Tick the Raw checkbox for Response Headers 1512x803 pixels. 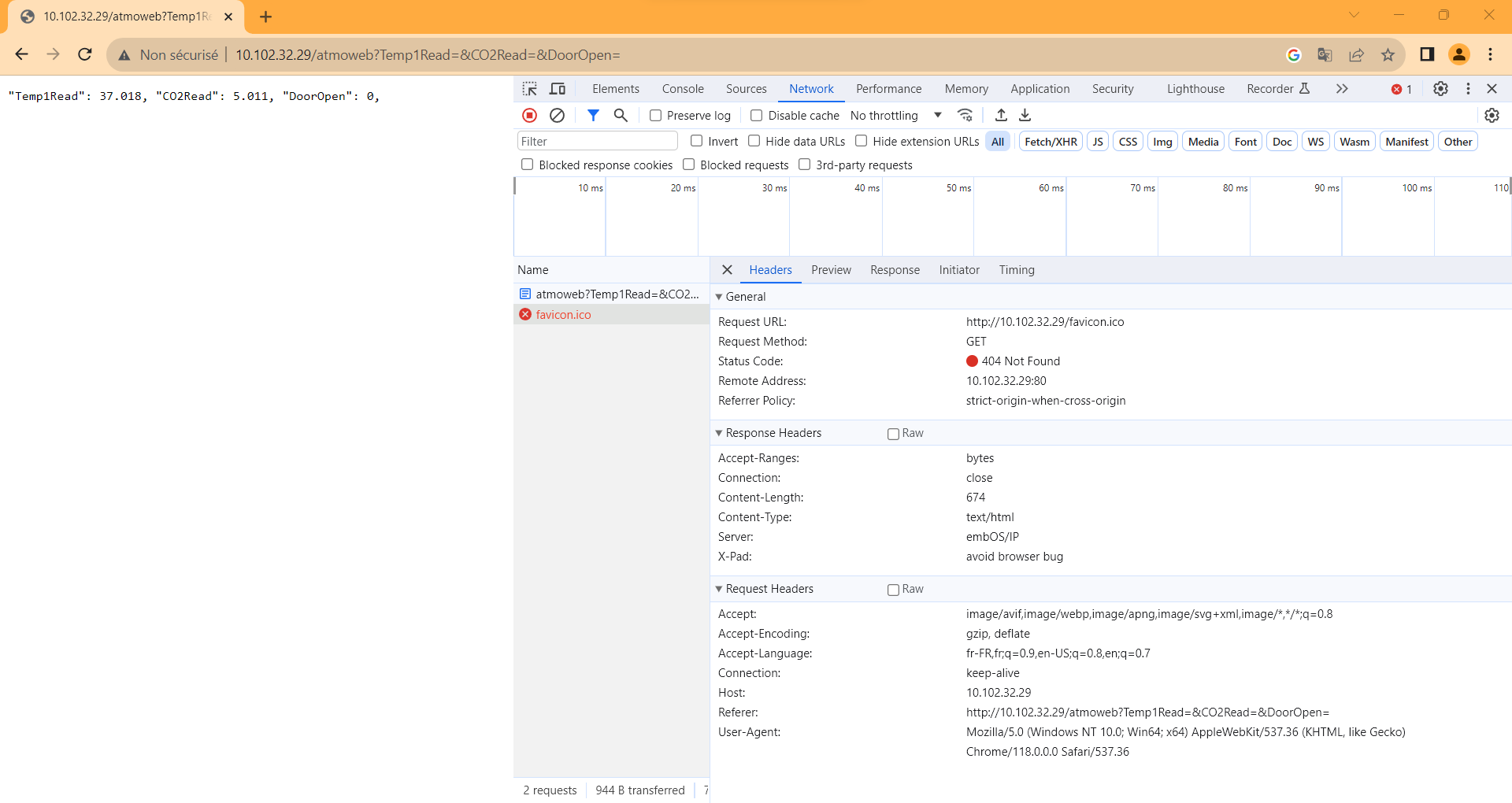pyautogui.click(x=893, y=434)
